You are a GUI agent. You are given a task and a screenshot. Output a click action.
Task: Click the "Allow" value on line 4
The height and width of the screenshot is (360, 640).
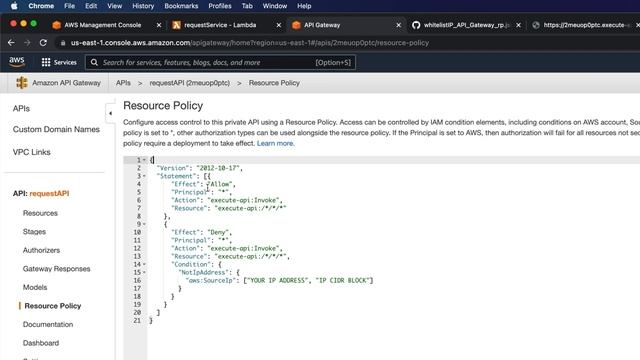[x=220, y=184]
